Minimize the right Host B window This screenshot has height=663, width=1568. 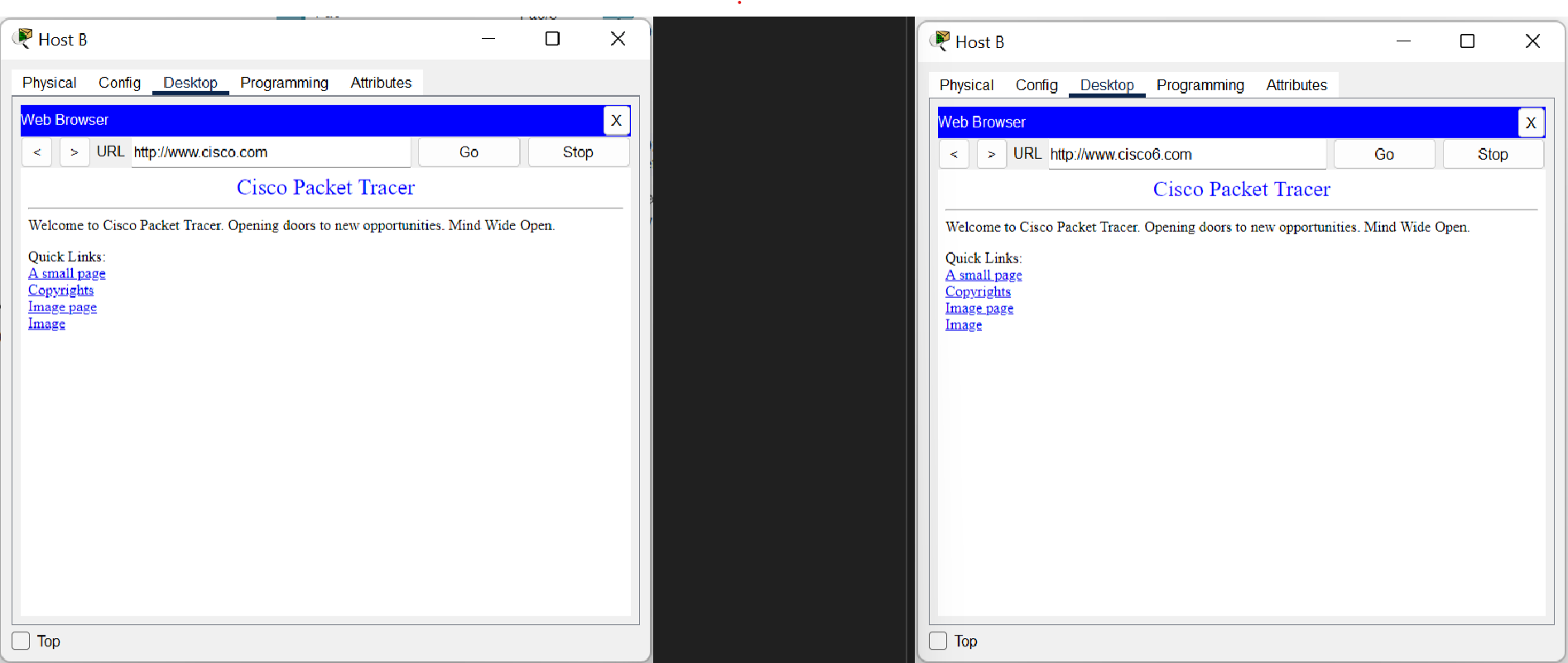[1403, 41]
